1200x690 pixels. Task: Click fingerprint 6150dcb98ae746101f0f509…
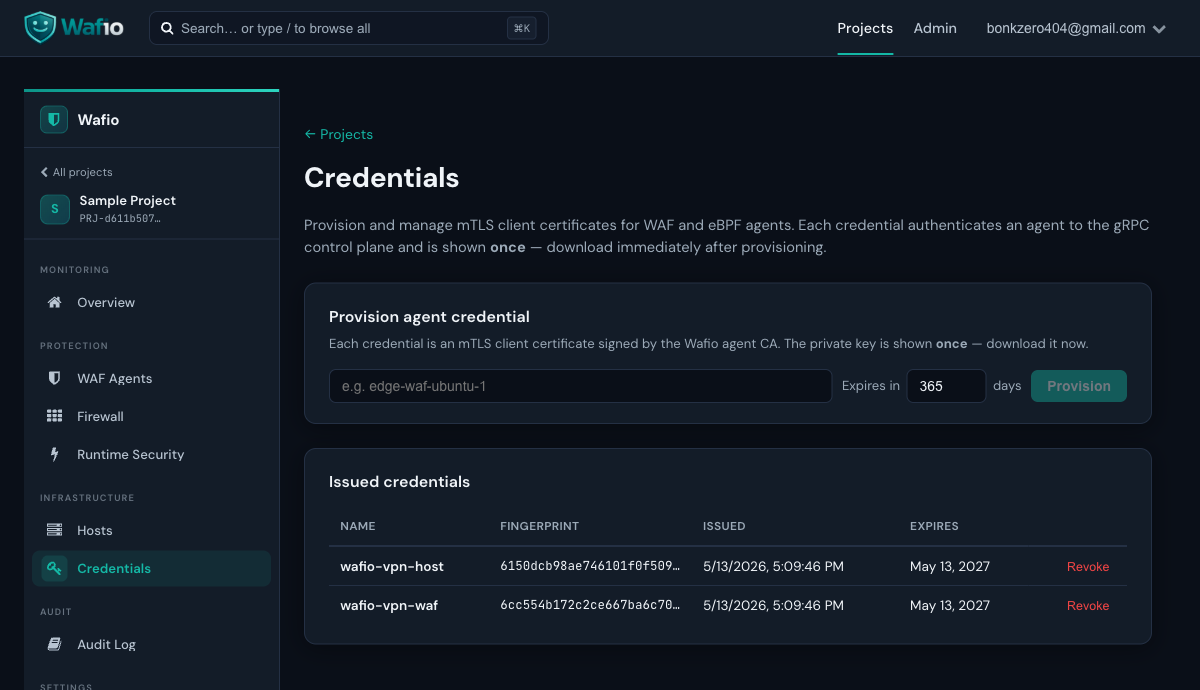click(x=590, y=566)
